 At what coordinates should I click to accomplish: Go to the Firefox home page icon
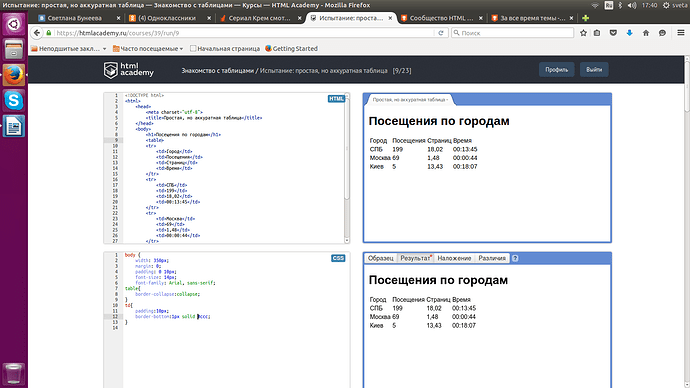click(646, 33)
